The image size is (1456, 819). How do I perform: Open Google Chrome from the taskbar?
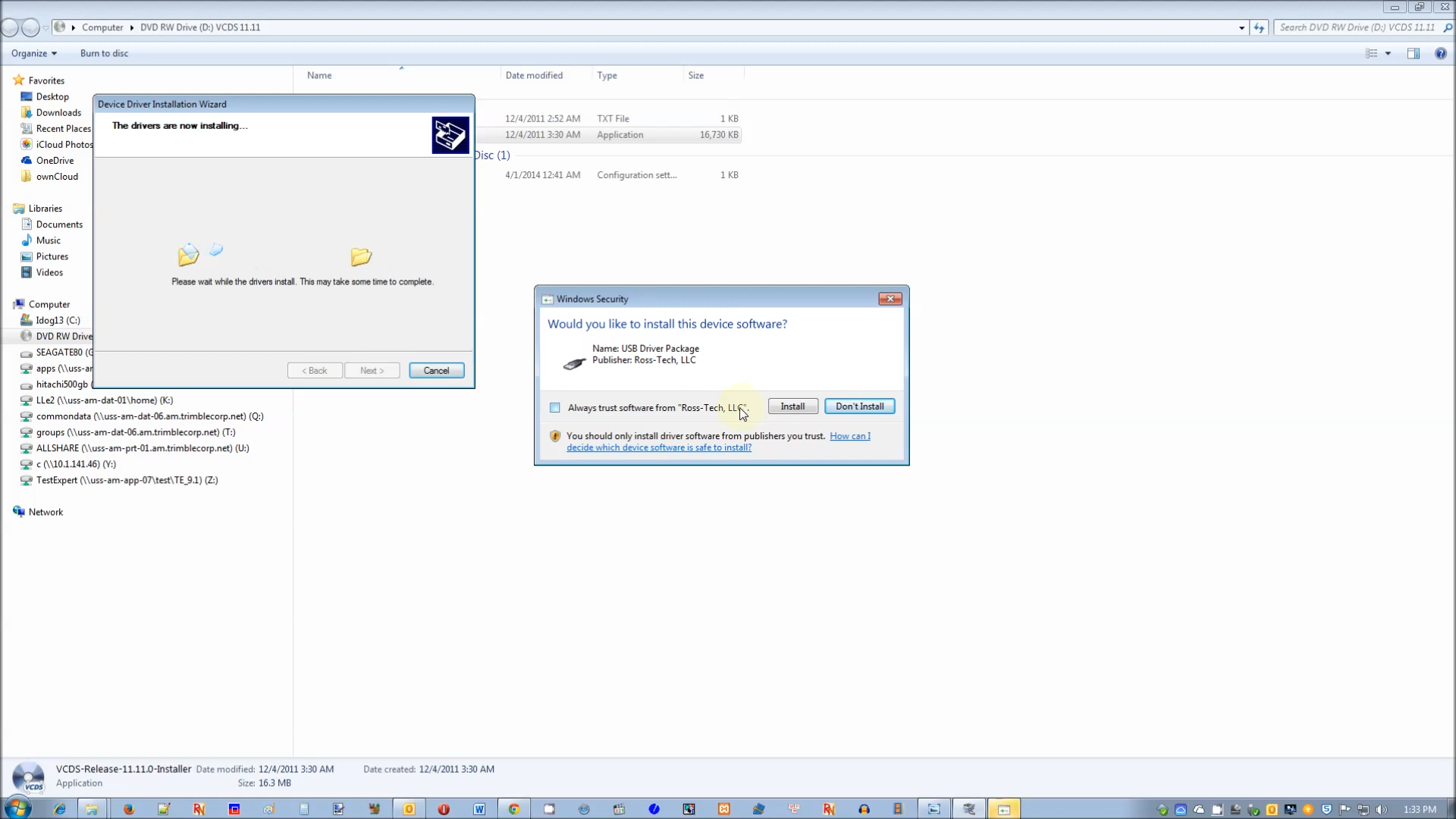click(x=514, y=809)
